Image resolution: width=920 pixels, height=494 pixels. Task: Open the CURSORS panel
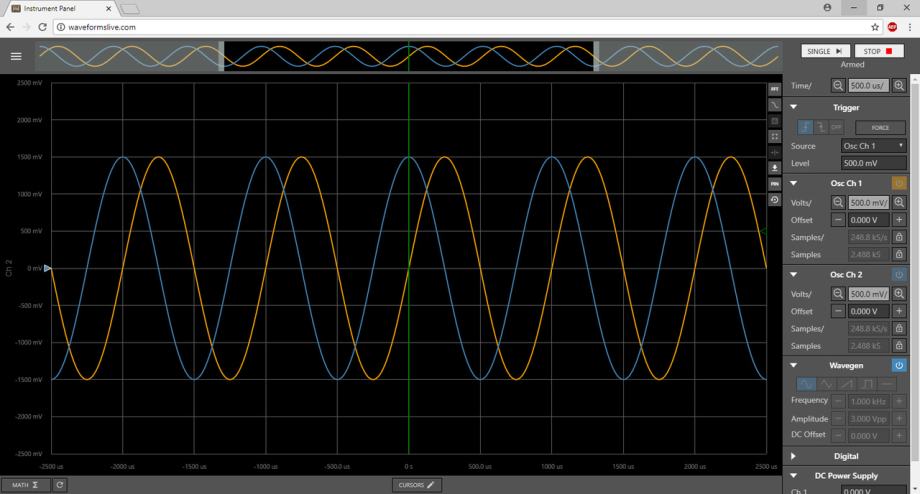[x=418, y=485]
